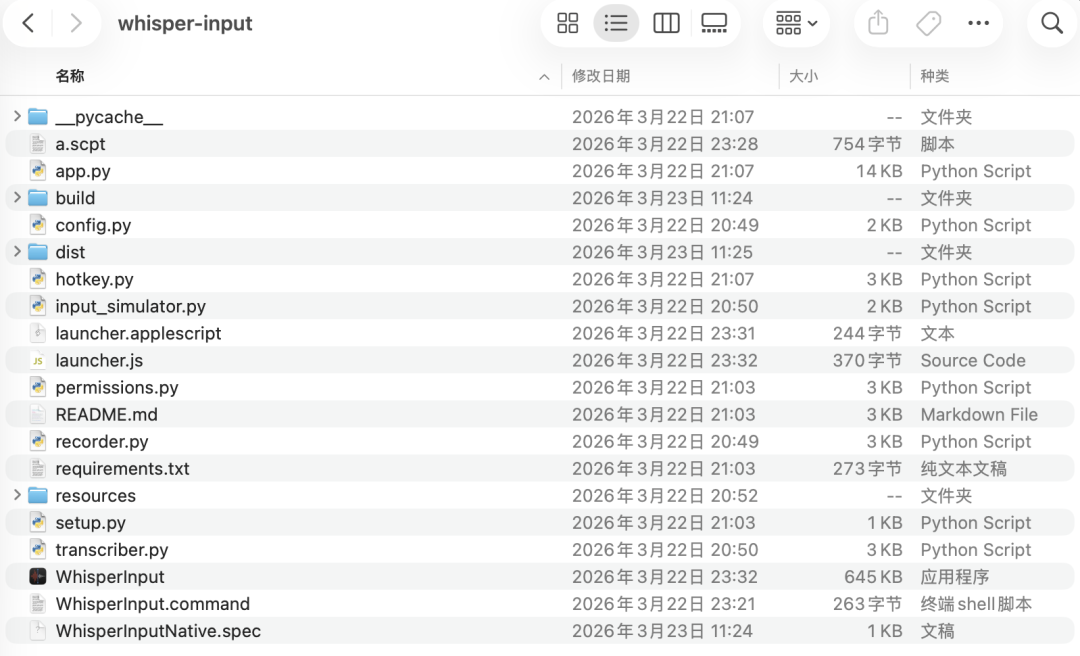1080x656 pixels.
Task: Click the Share icon
Action: 878,23
